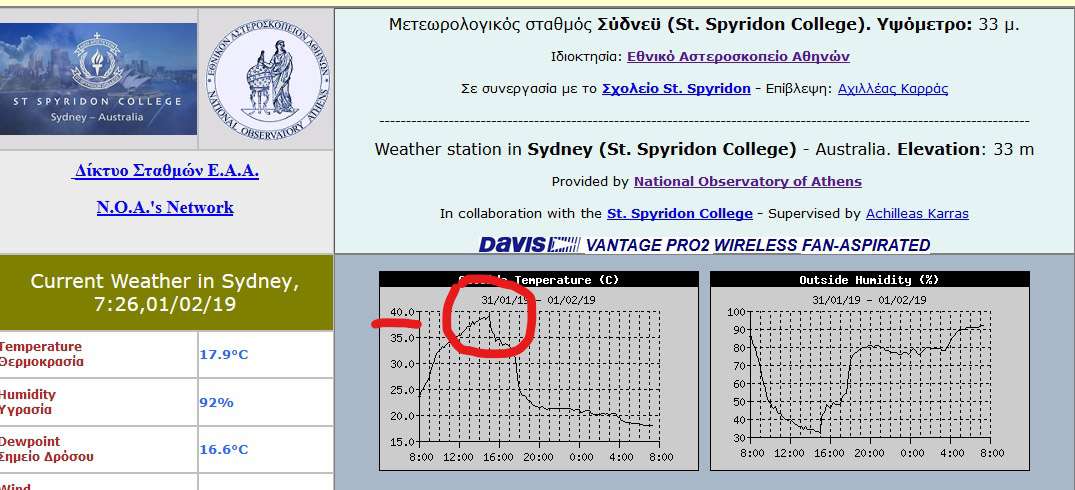The height and width of the screenshot is (490, 1075).
Task: Click the 92% humidity value
Action: [x=216, y=402]
